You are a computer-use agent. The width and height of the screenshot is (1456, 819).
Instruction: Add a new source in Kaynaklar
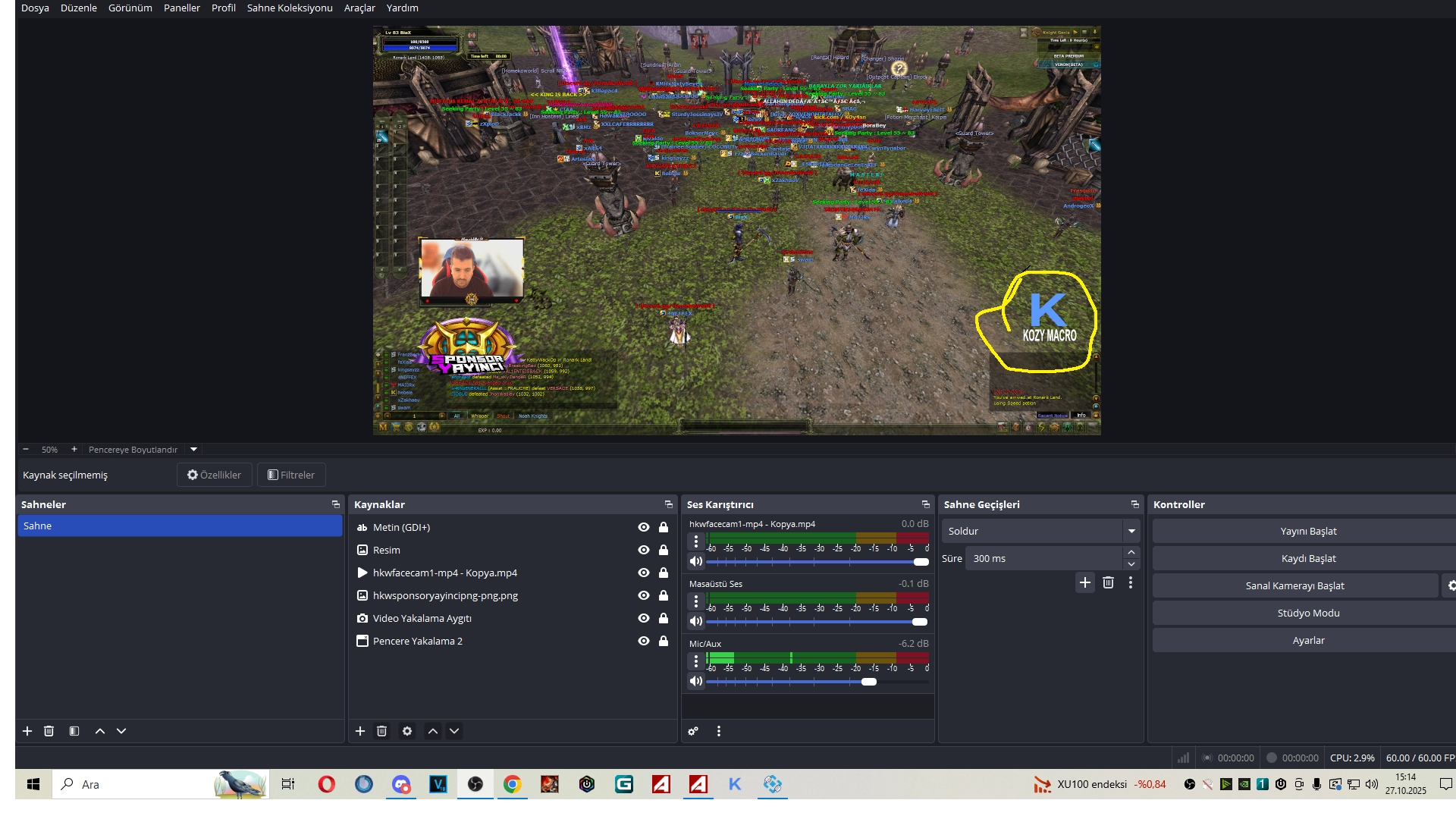pyautogui.click(x=360, y=731)
